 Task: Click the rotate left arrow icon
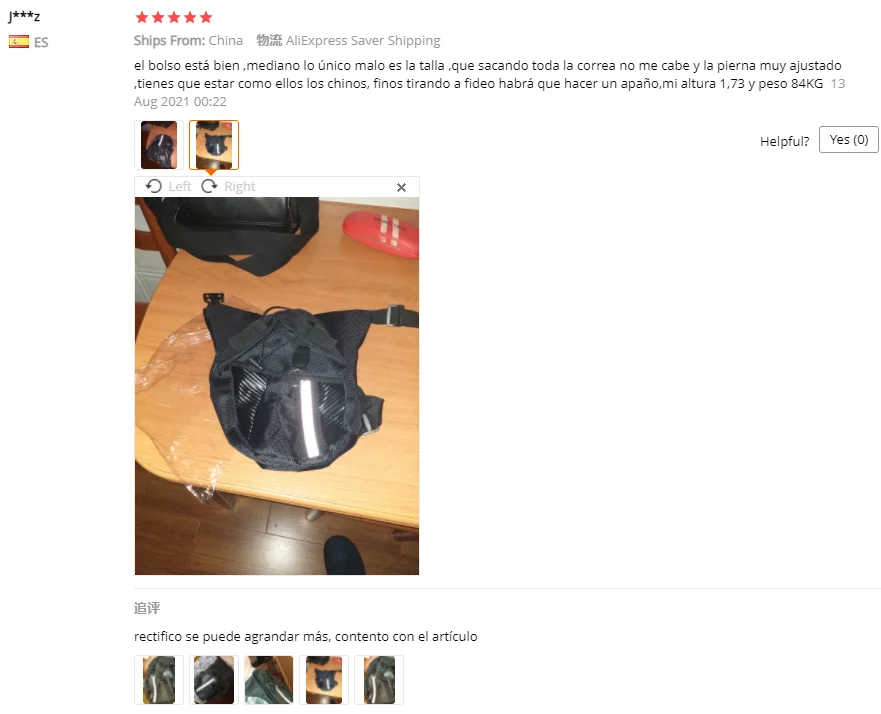click(153, 186)
